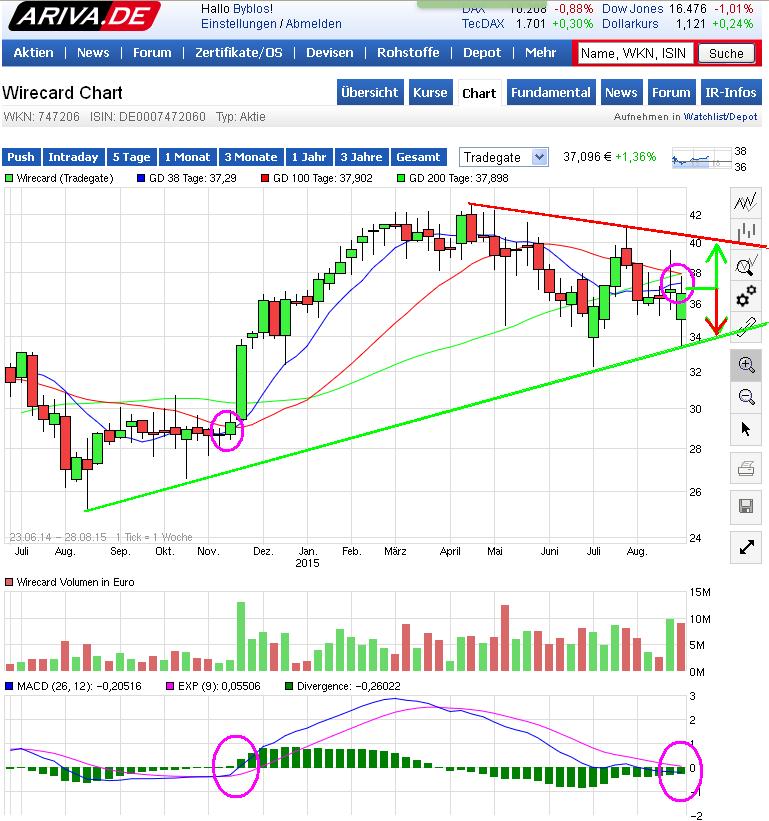
Task: Open the Wirecard News tab
Action: pyautogui.click(x=621, y=93)
